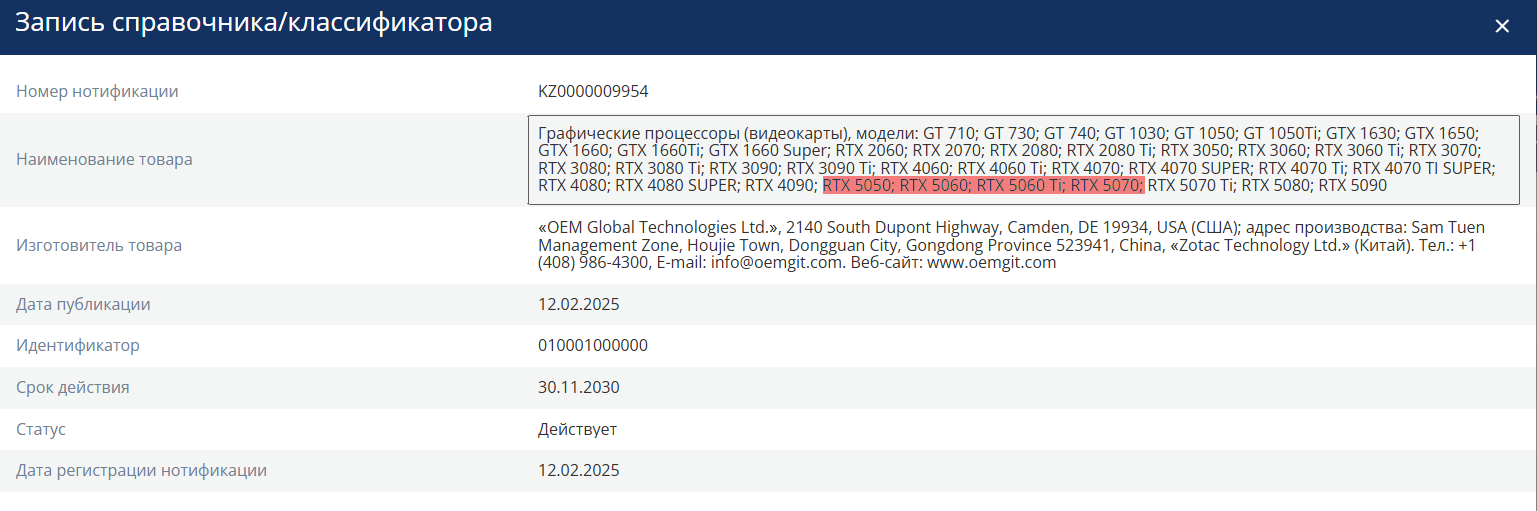Close the classifier record dialog
This screenshot has width=1537, height=511.
click(1501, 26)
